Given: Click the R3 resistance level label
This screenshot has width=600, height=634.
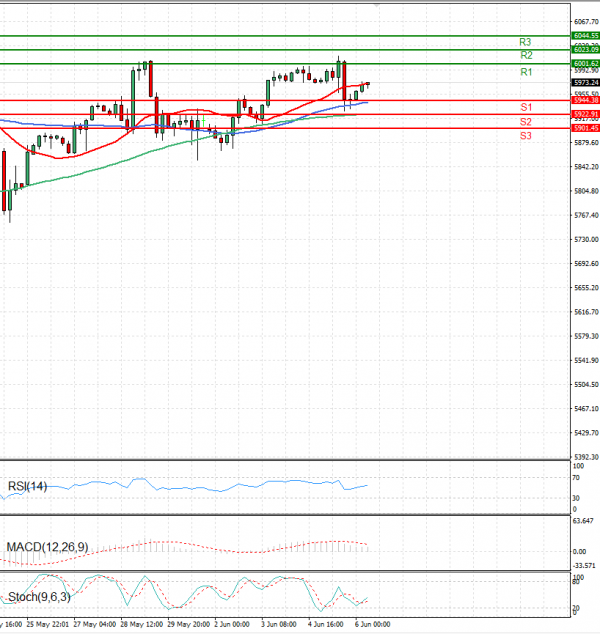Looking at the screenshot, I should [525, 42].
